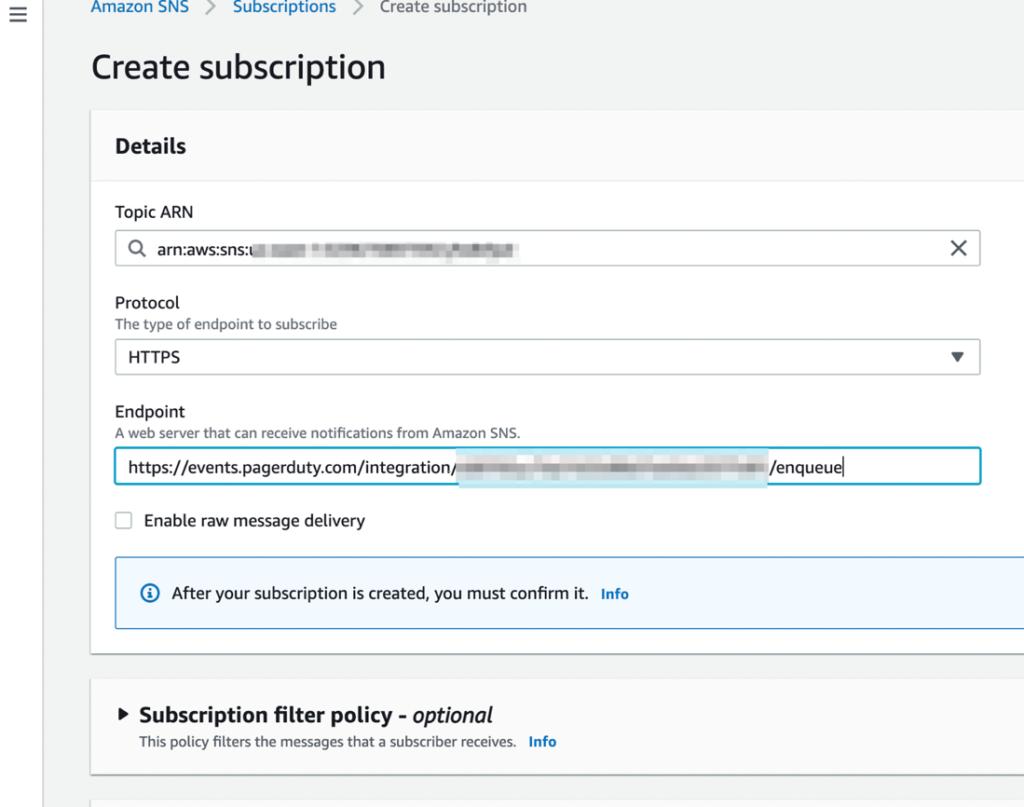Click the Info link beside filter policy description

click(x=542, y=741)
